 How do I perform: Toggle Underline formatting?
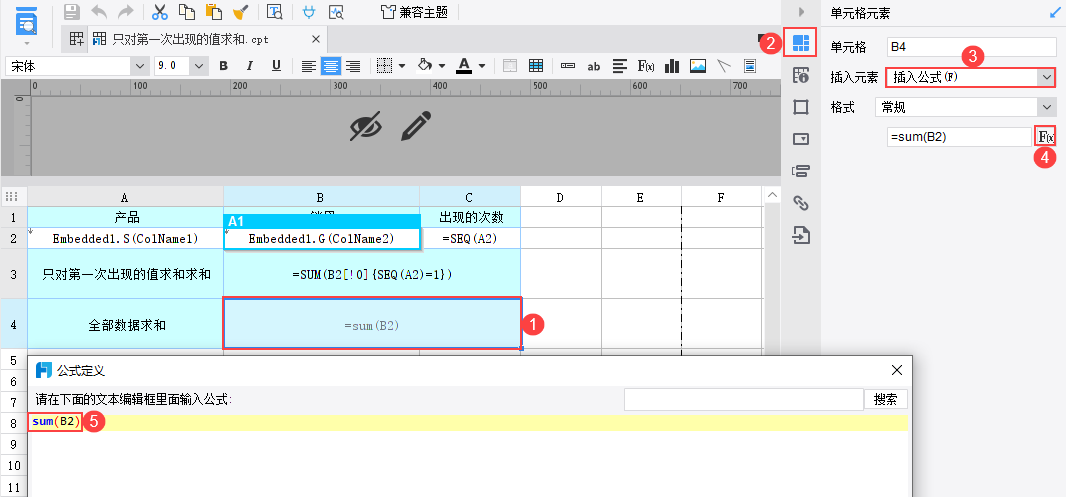click(x=276, y=65)
